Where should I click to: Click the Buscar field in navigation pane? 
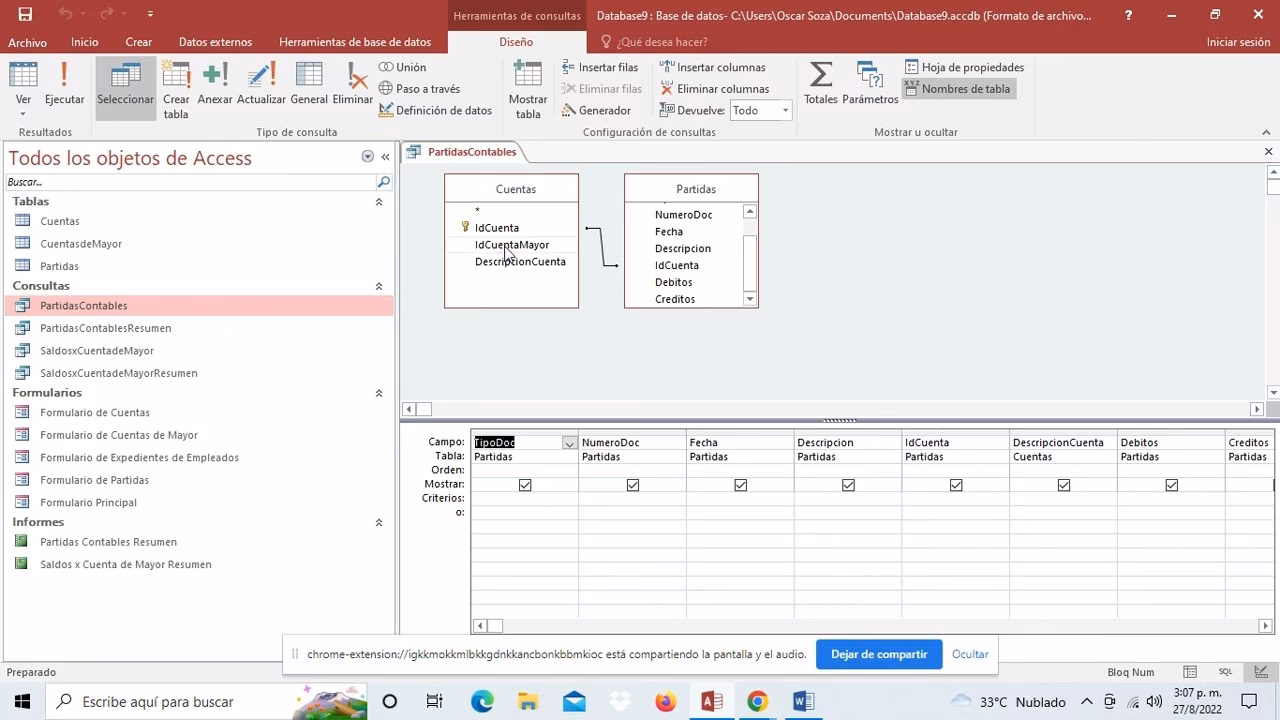[x=190, y=182]
